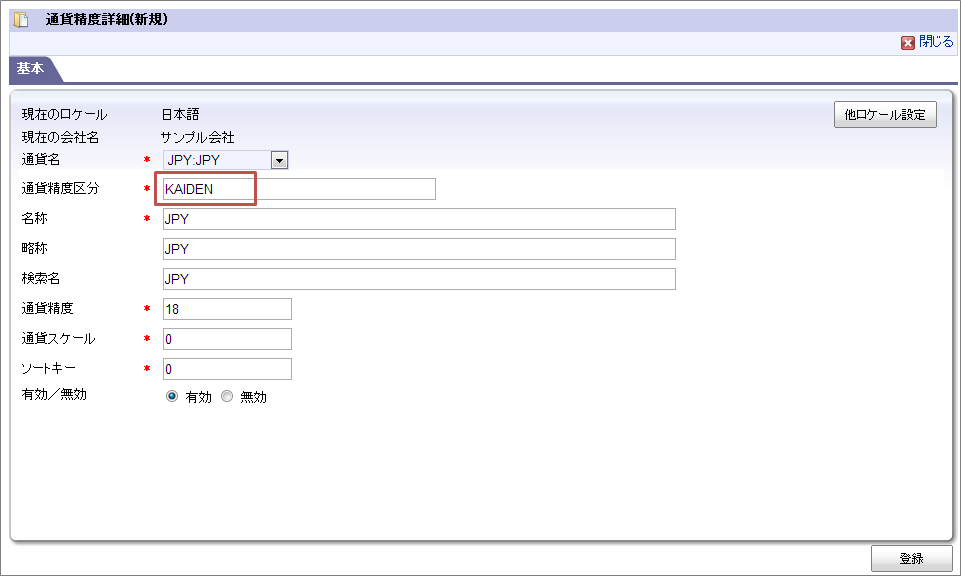This screenshot has width=961, height=576.
Task: Focus the 略称 input field
Action: pos(419,249)
